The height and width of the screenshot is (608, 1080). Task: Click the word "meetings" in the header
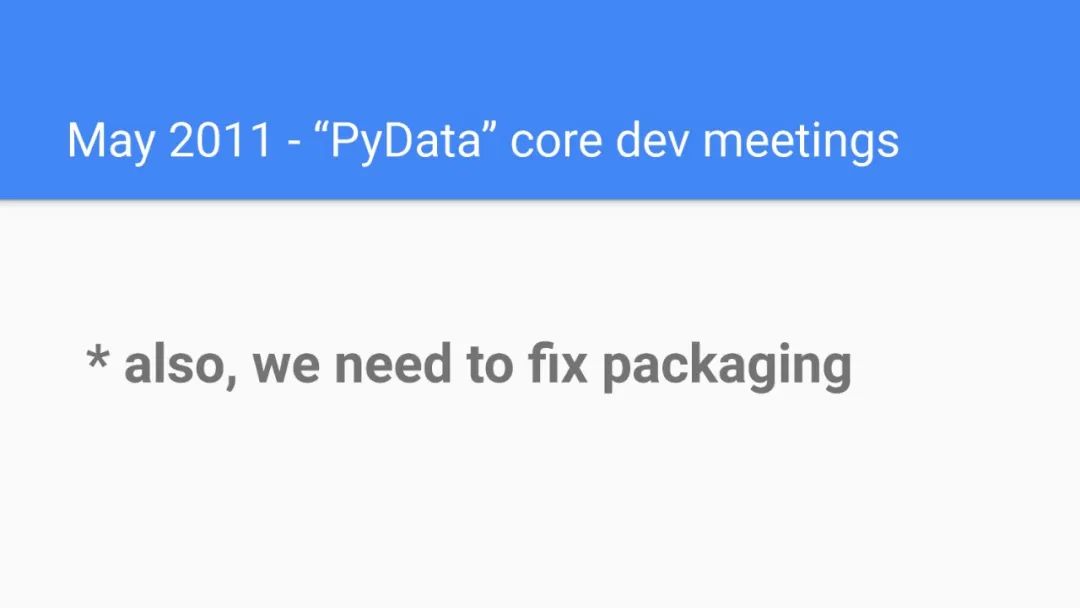pos(800,143)
